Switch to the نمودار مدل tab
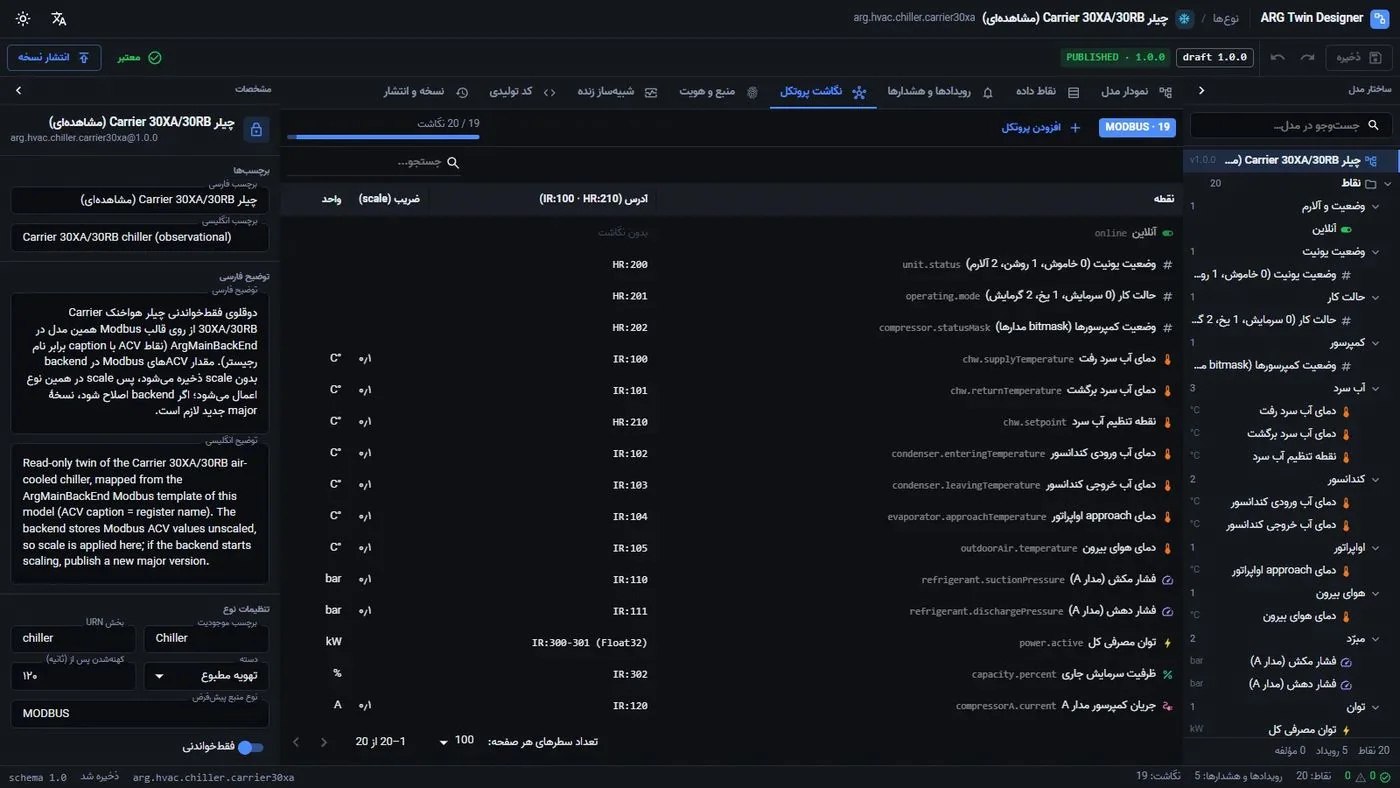This screenshot has width=1400, height=788. coord(1136,92)
